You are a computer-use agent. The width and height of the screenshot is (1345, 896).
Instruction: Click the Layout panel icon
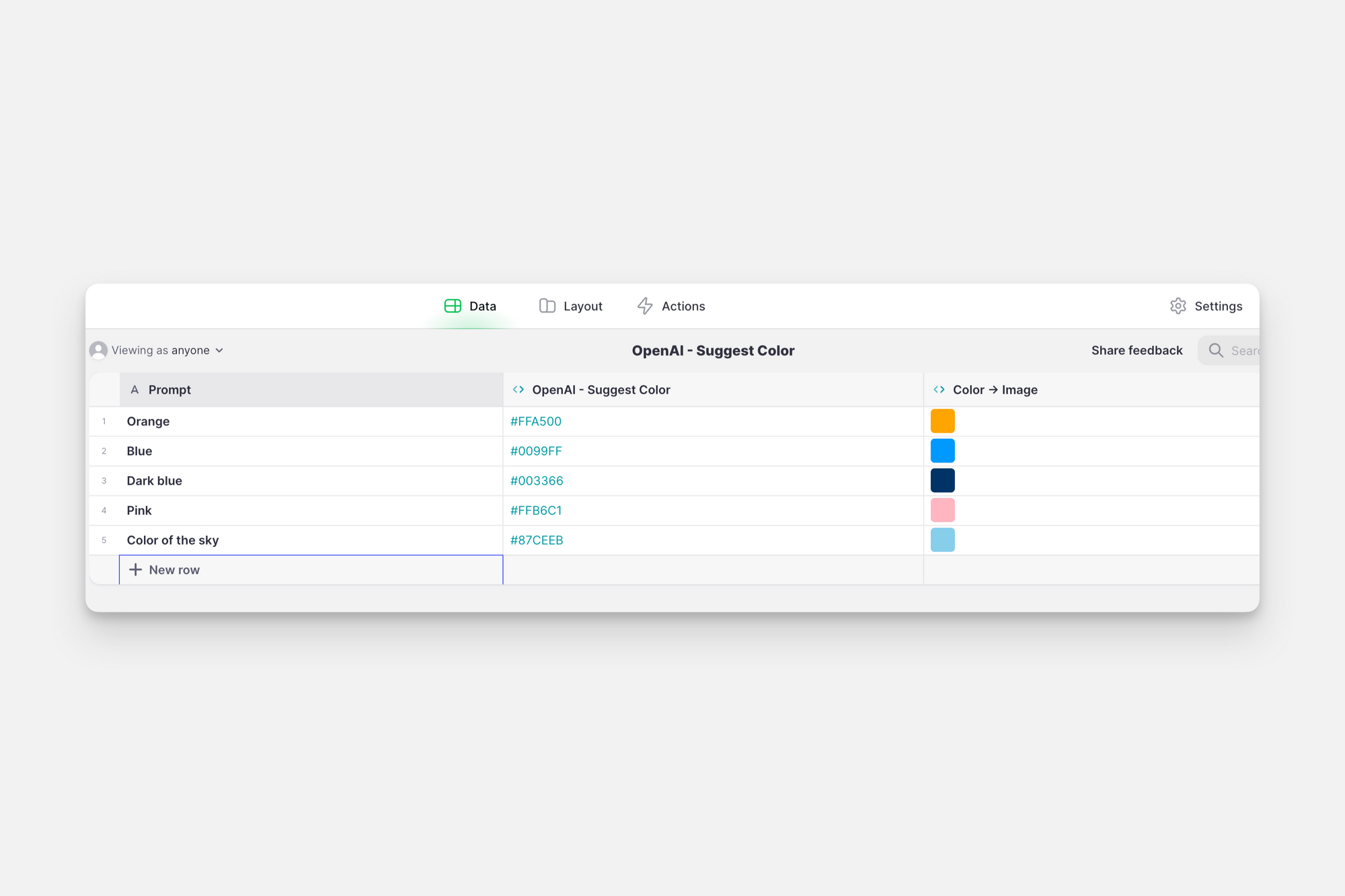click(547, 306)
